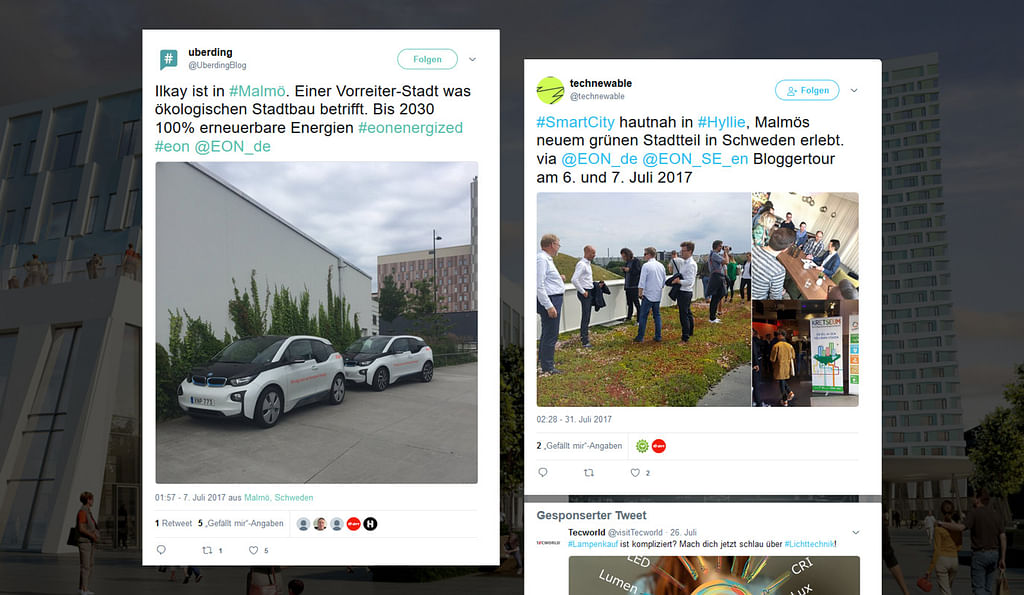1024x595 pixels.
Task: Open the black H liker avatar
Action: click(x=370, y=524)
